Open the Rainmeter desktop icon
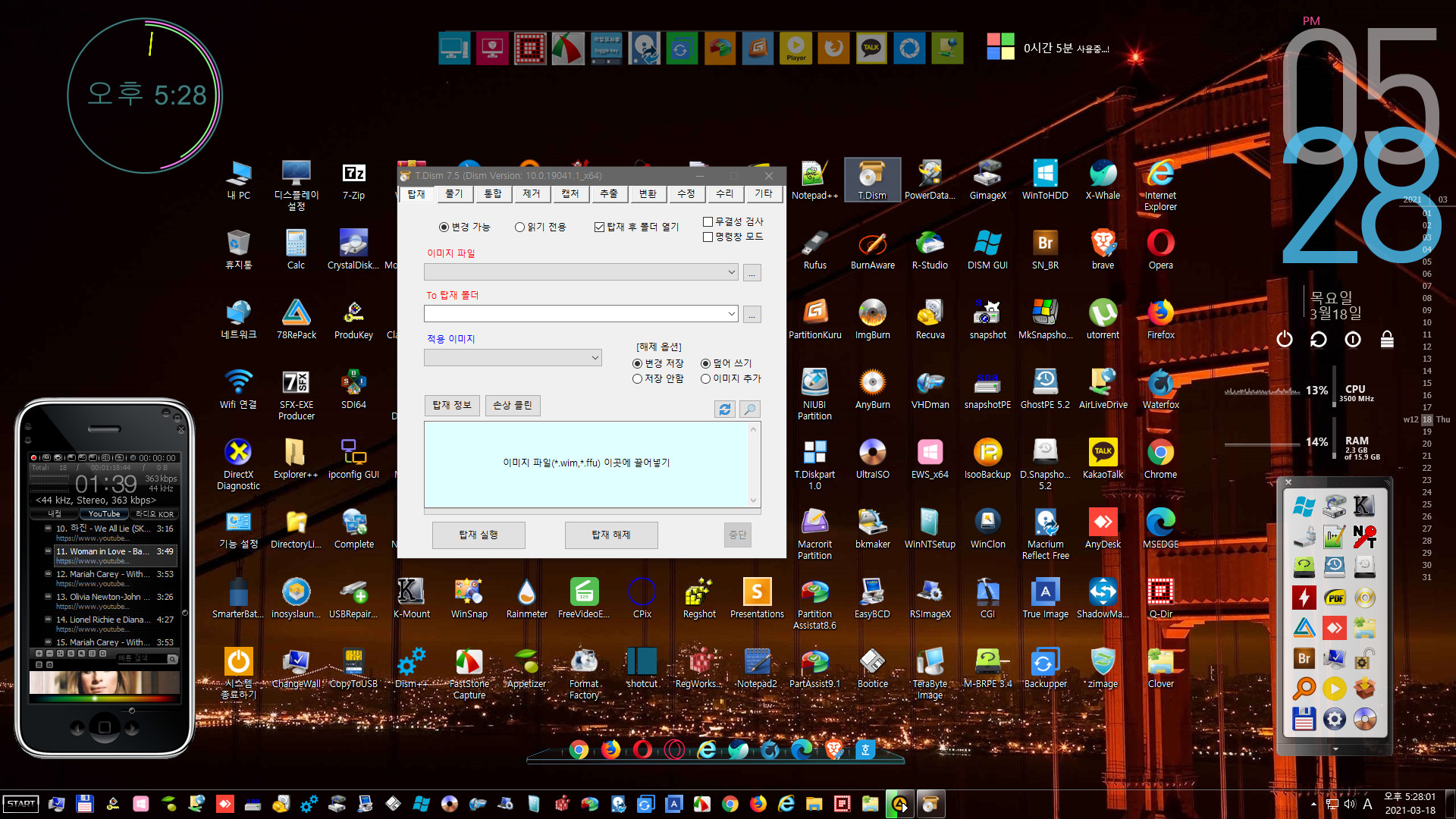The width and height of the screenshot is (1456, 819). pyautogui.click(x=527, y=600)
